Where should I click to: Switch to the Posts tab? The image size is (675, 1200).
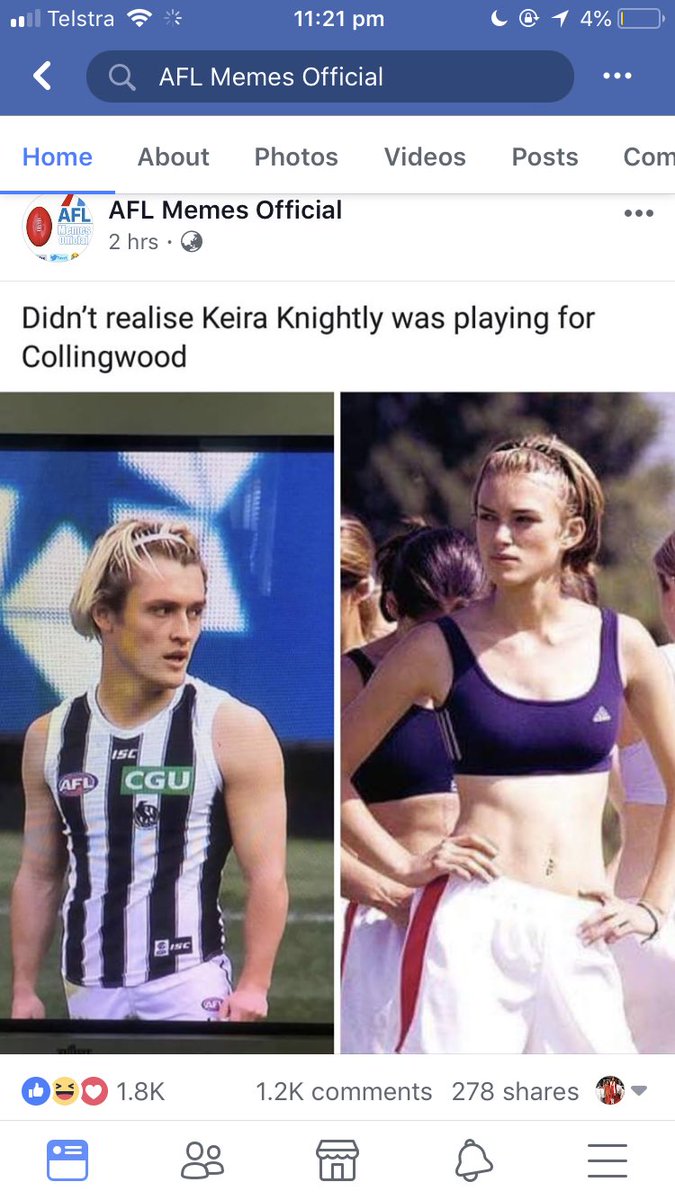[x=545, y=157]
